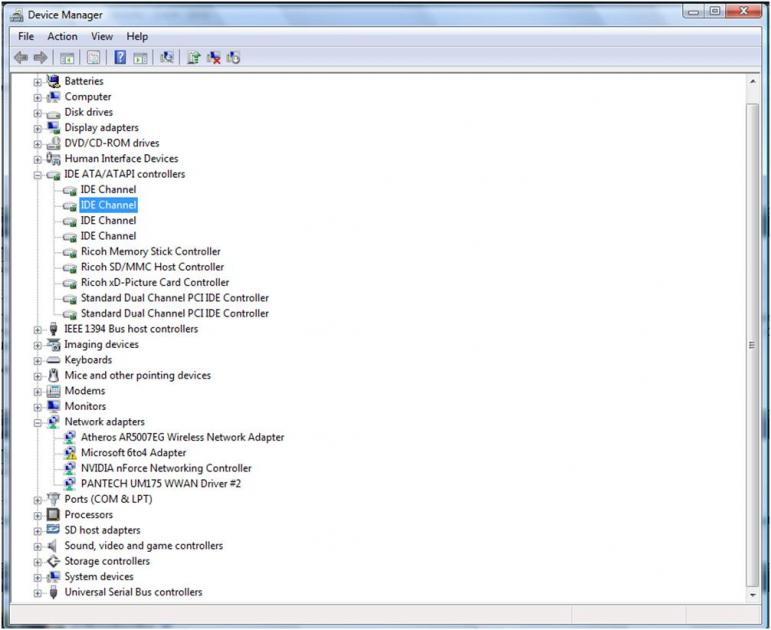Viewport: 771px width, 630px height.
Task: Select the Batteries category icon
Action: tap(53, 81)
